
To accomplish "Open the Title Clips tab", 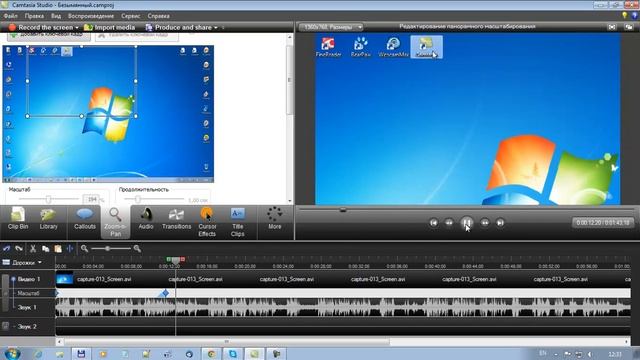I will [237, 222].
